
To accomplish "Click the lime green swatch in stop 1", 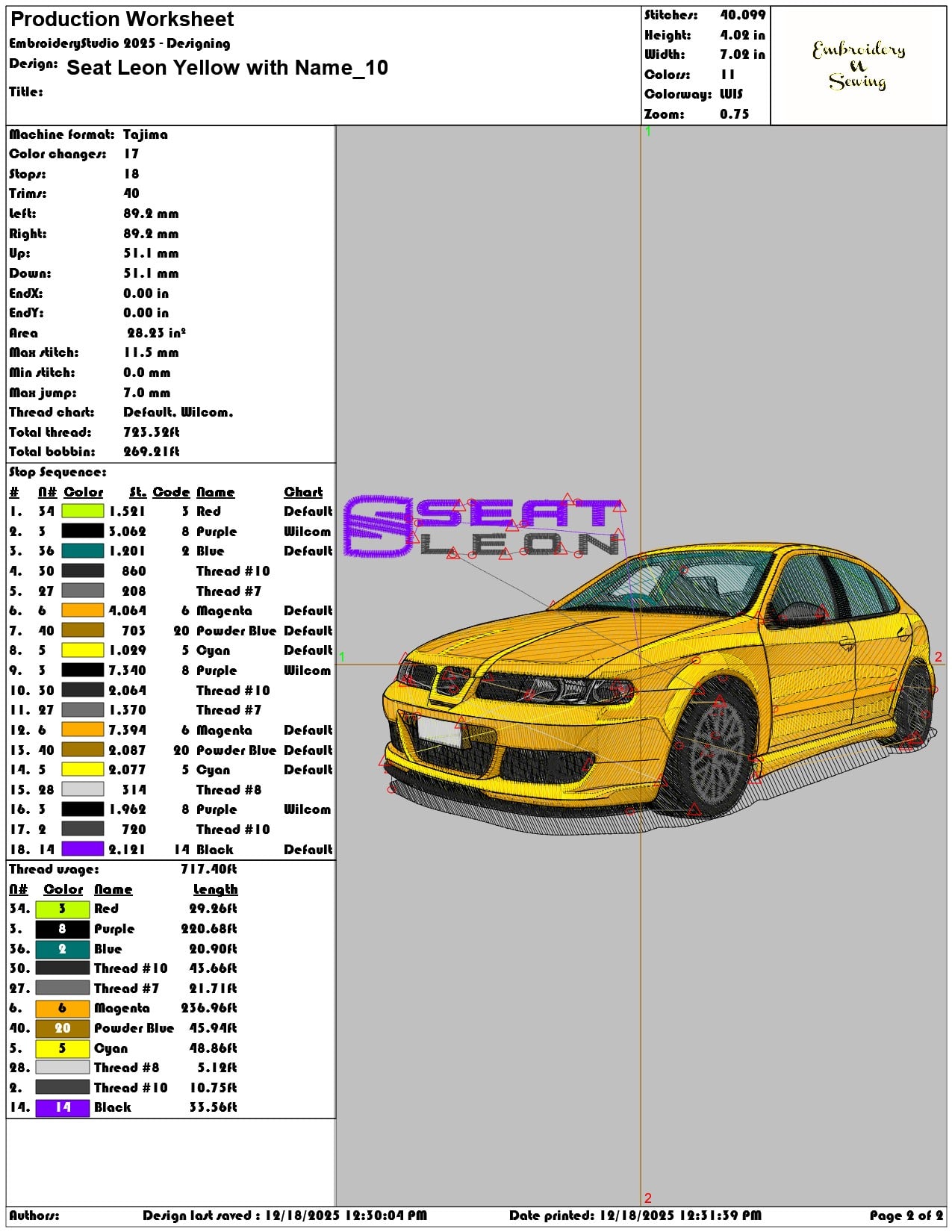I will [82, 511].
